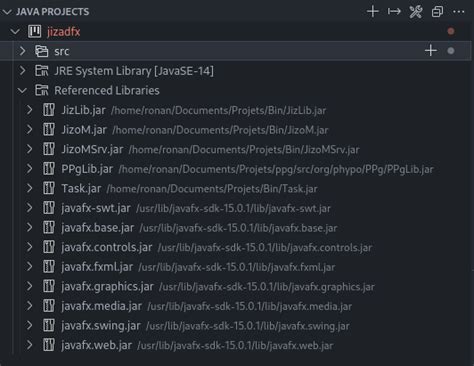474x366 pixels.
Task: Click the javafx.media.jar jar icon
Action: click(49, 306)
